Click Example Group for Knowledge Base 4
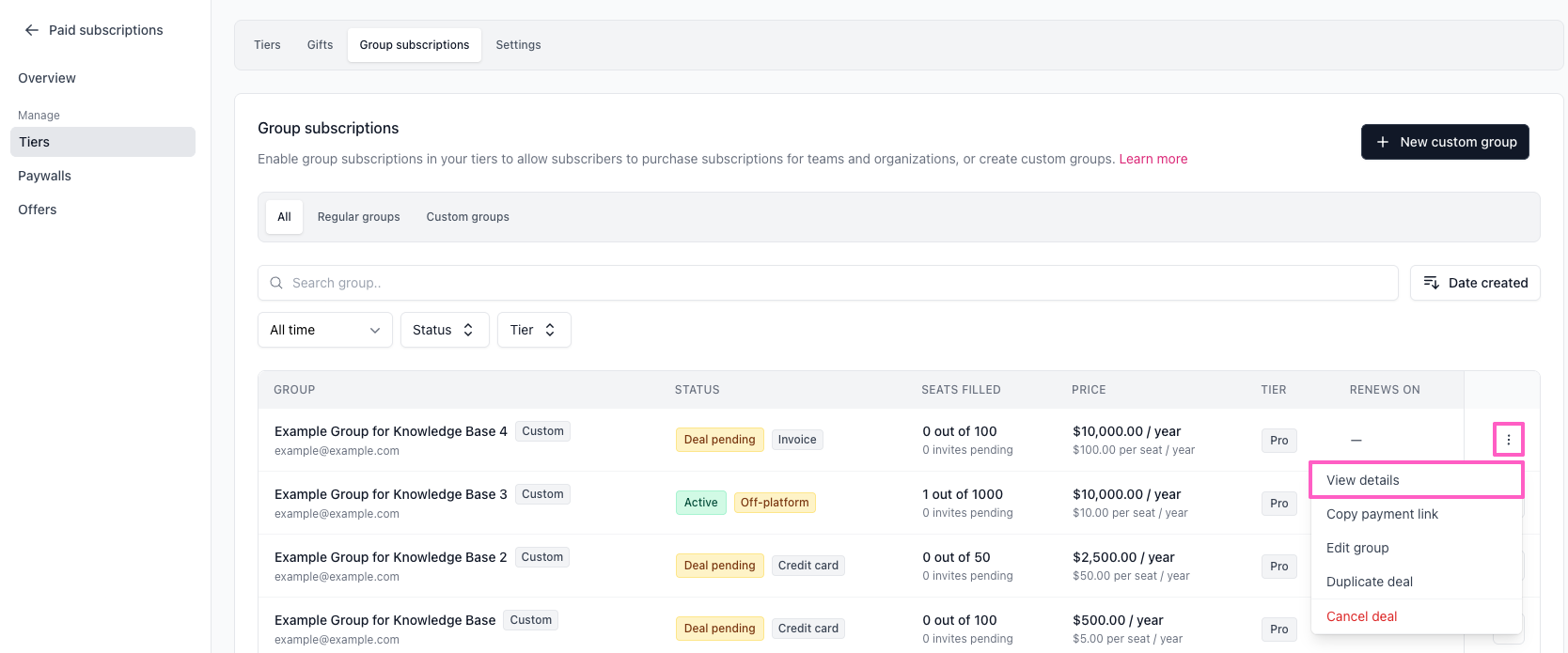This screenshot has height=653, width=1568. pos(390,431)
